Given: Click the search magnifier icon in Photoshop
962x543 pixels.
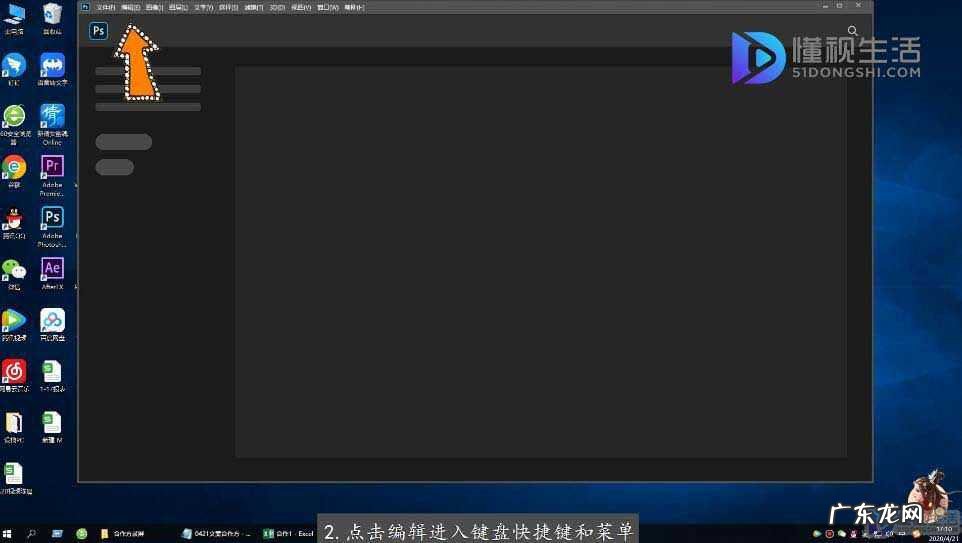Looking at the screenshot, I should 852,31.
